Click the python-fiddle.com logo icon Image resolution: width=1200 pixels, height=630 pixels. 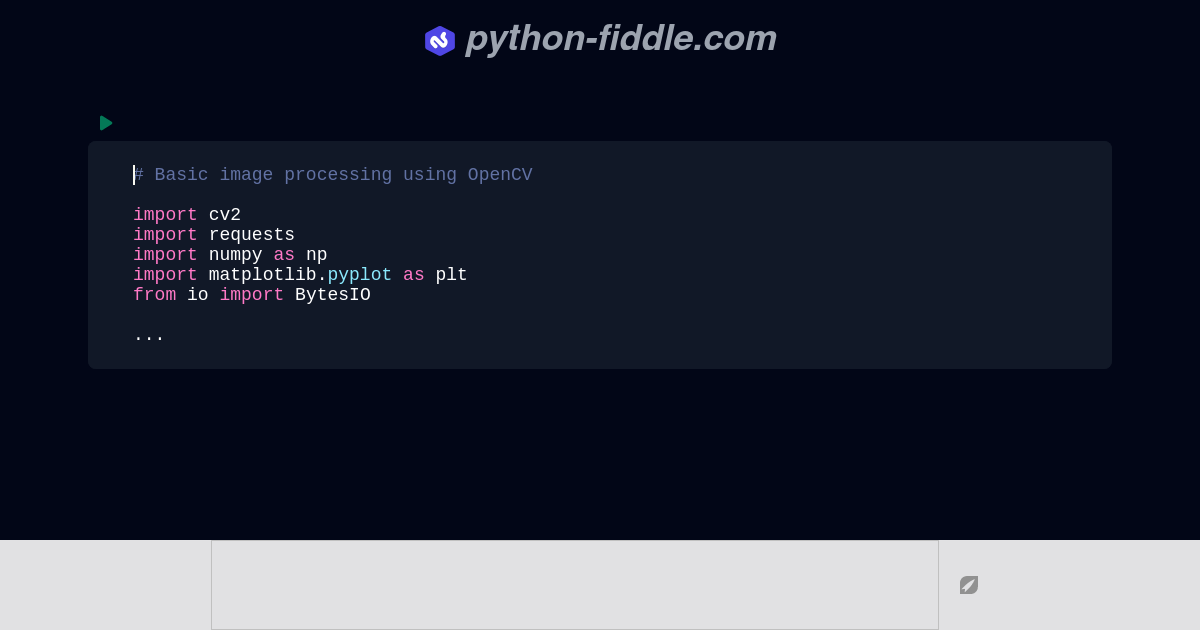point(440,41)
